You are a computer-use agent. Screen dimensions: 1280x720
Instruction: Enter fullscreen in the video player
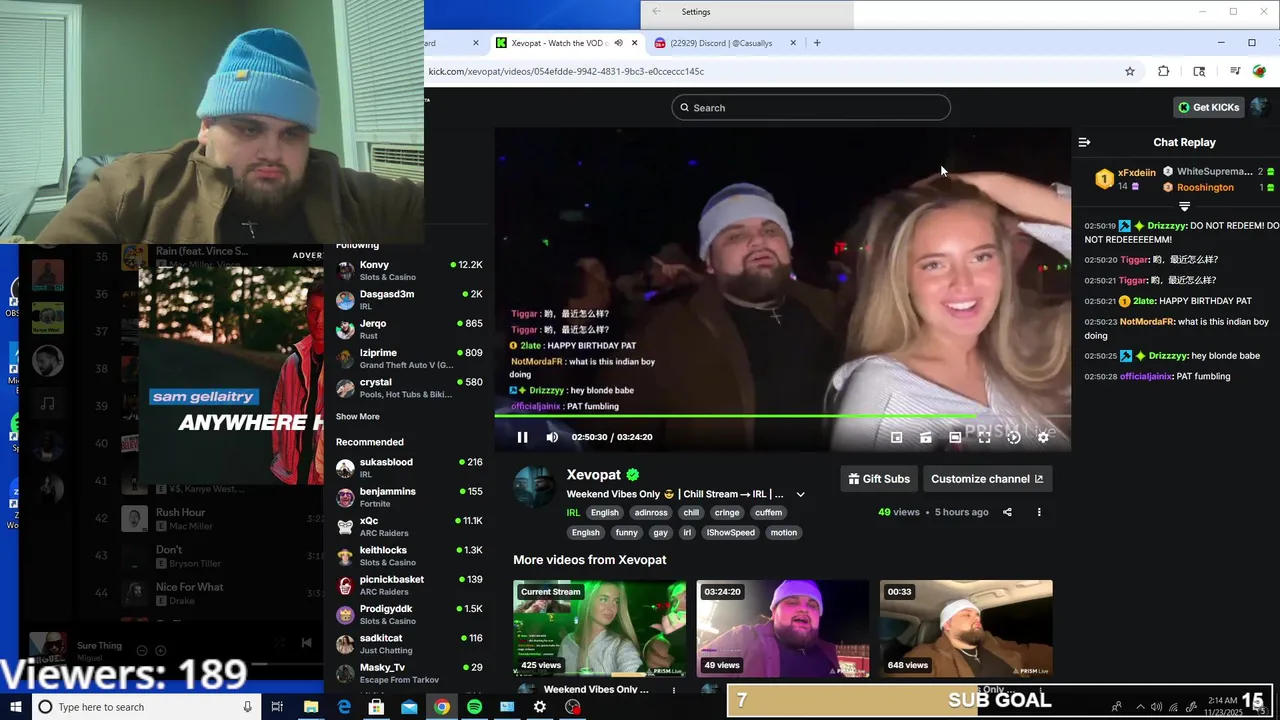(984, 437)
